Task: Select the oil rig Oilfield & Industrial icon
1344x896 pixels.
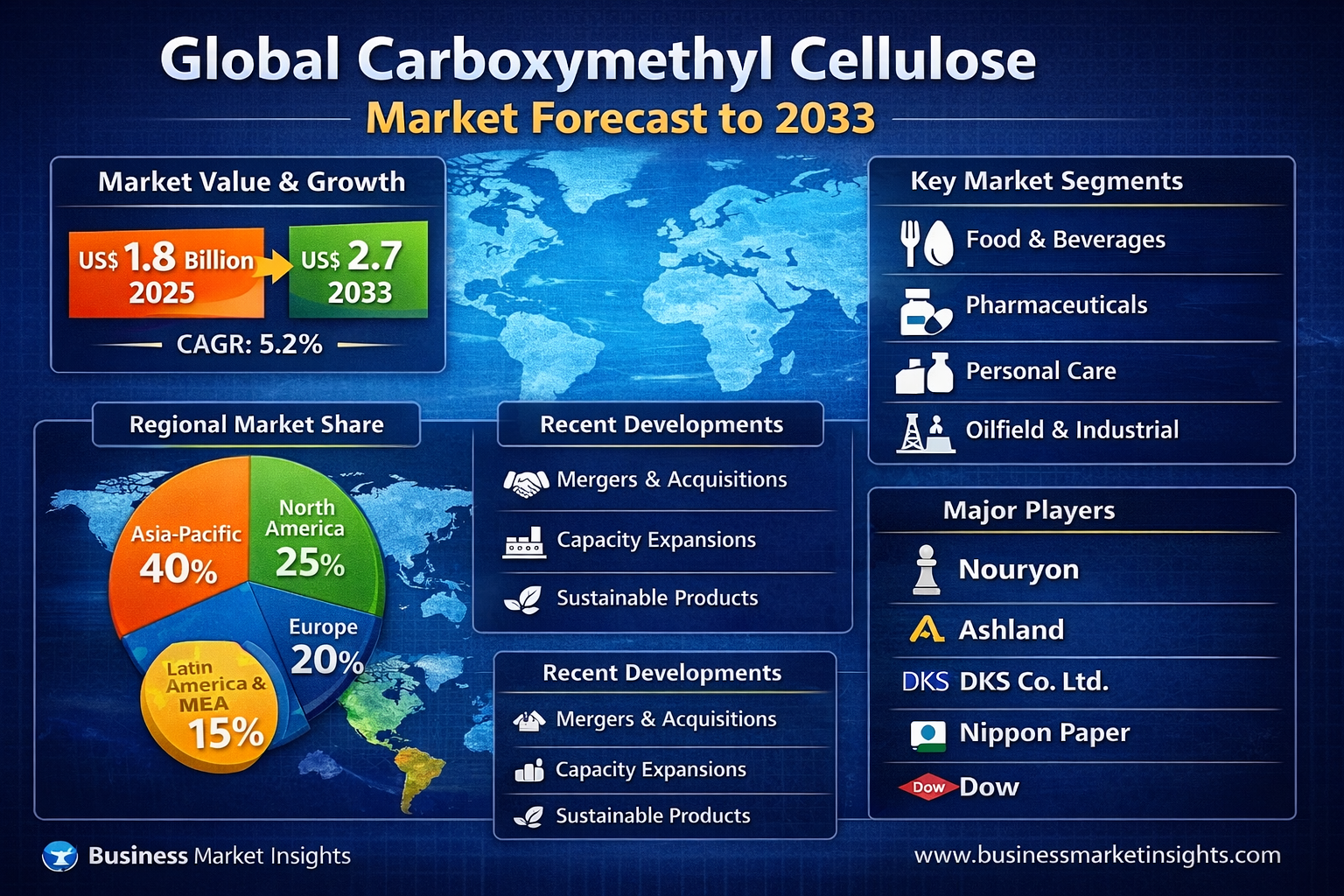Action: [924, 432]
